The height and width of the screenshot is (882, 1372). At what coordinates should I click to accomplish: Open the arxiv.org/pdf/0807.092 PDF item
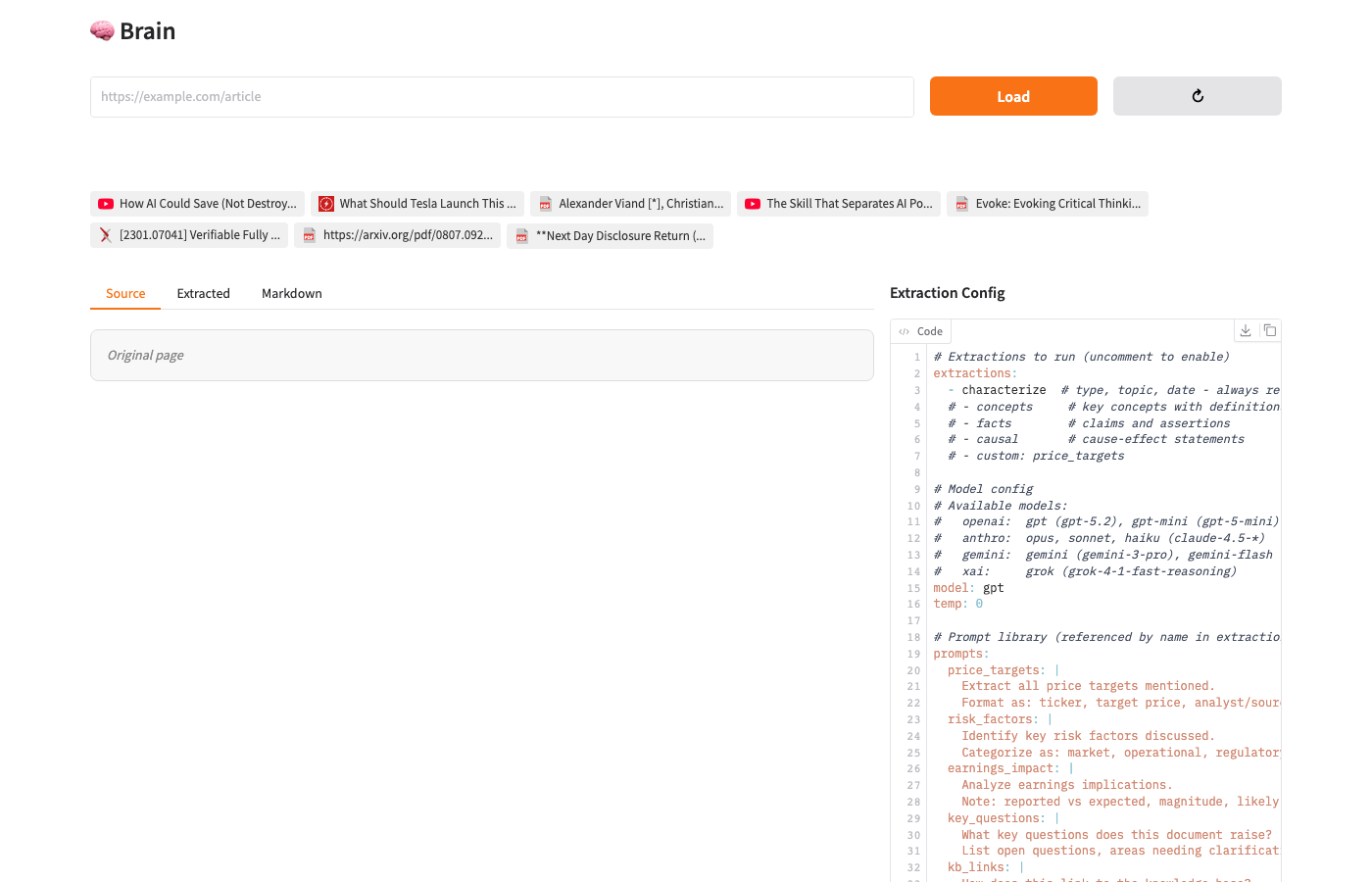point(397,235)
